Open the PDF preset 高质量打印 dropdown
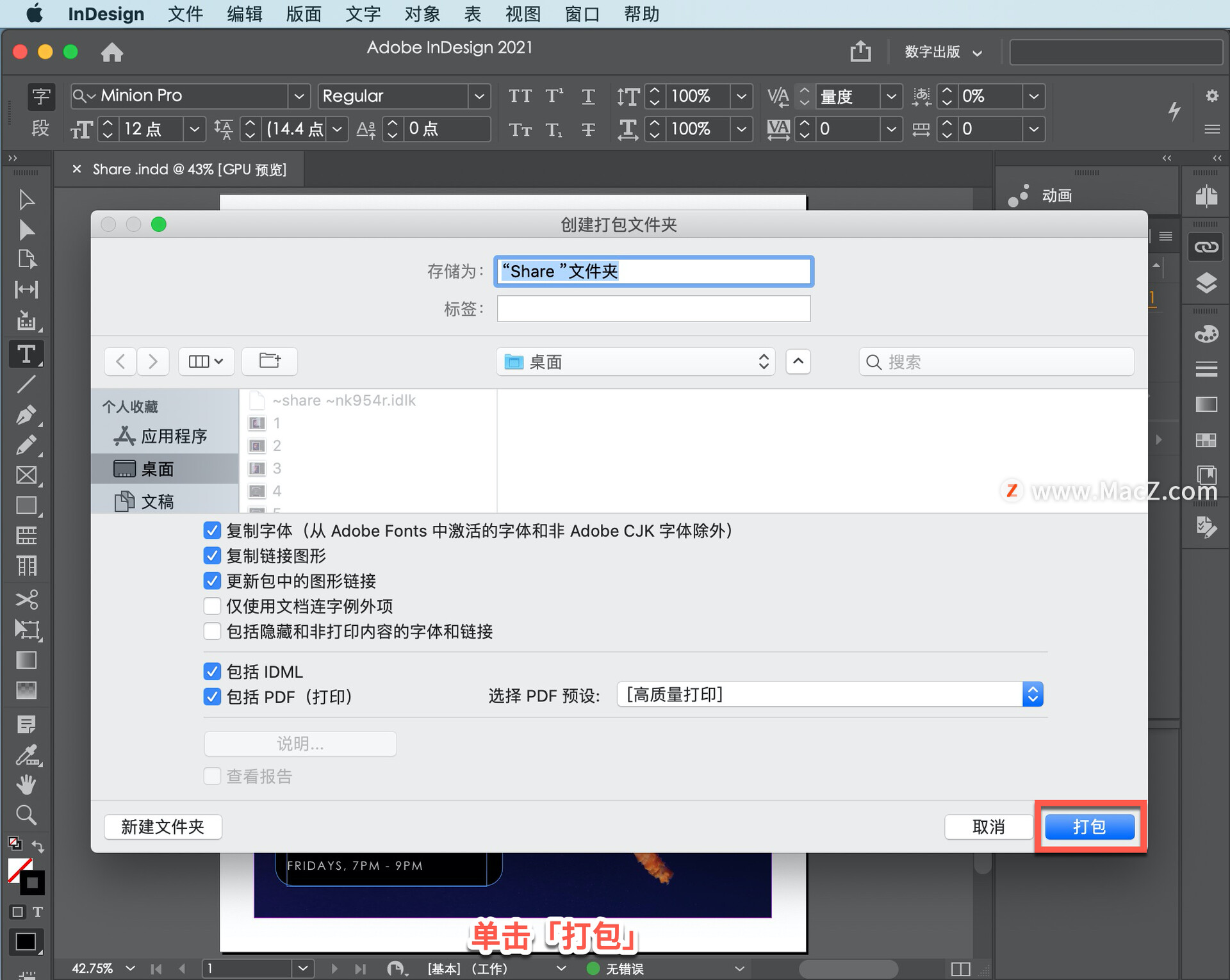 pyautogui.click(x=830, y=695)
